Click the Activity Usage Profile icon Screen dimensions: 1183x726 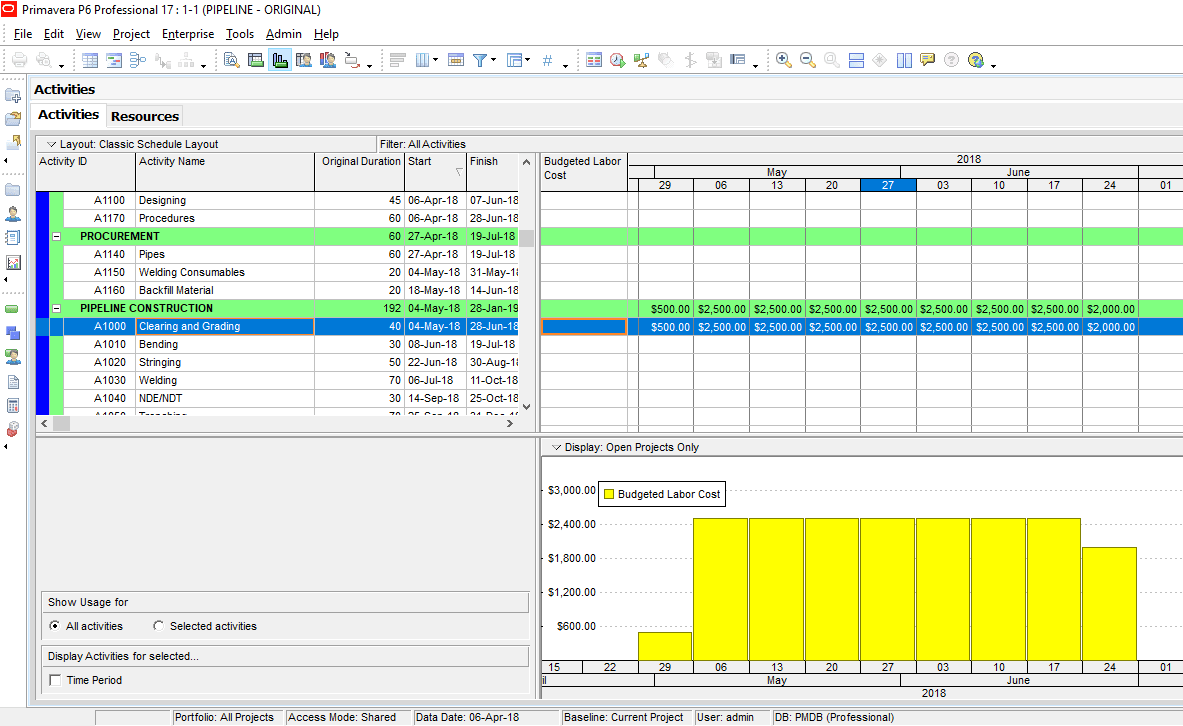pyautogui.click(x=280, y=60)
